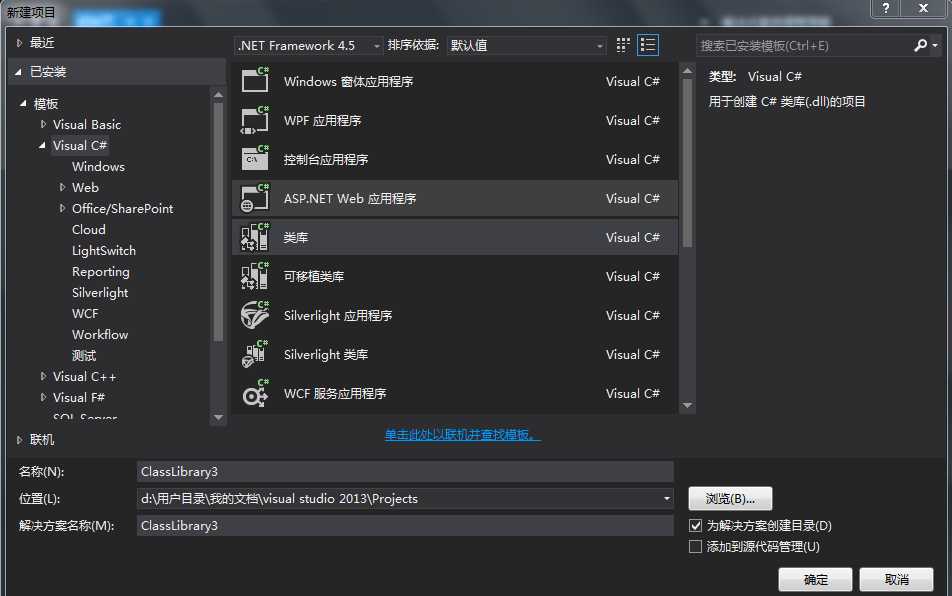Viewport: 952px width, 596px height.
Task: Select the Silverlight template category
Action: (x=100, y=293)
